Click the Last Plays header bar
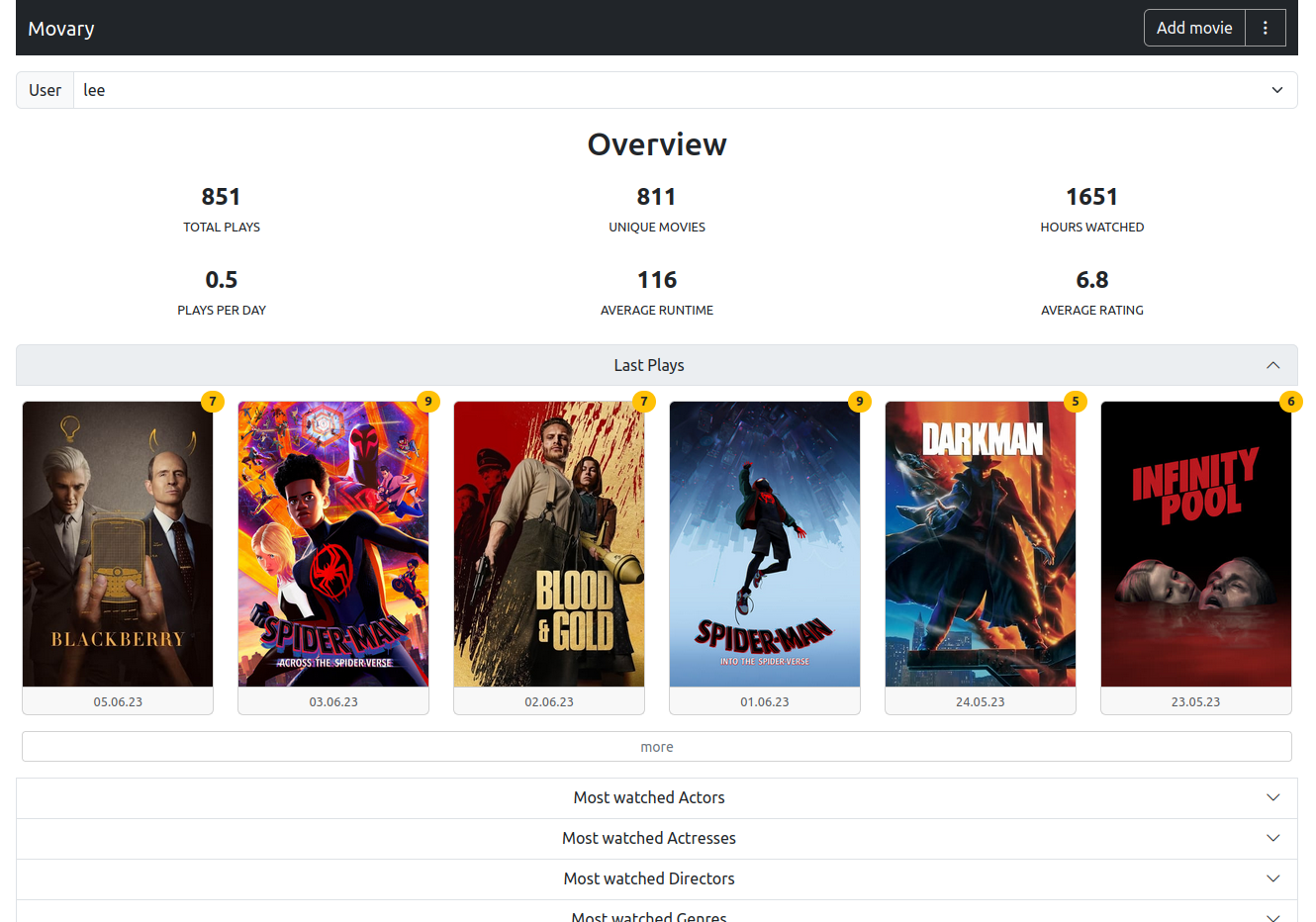The width and height of the screenshot is (1316, 922). pos(649,365)
